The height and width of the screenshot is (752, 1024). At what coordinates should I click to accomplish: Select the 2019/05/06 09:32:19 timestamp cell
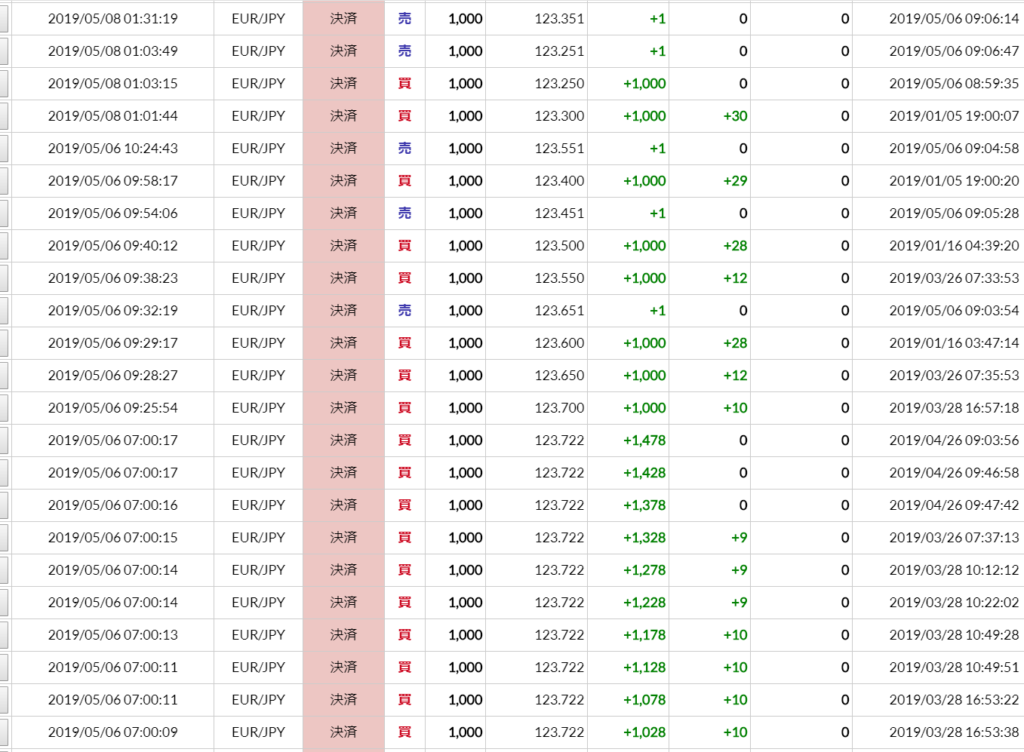pos(112,311)
